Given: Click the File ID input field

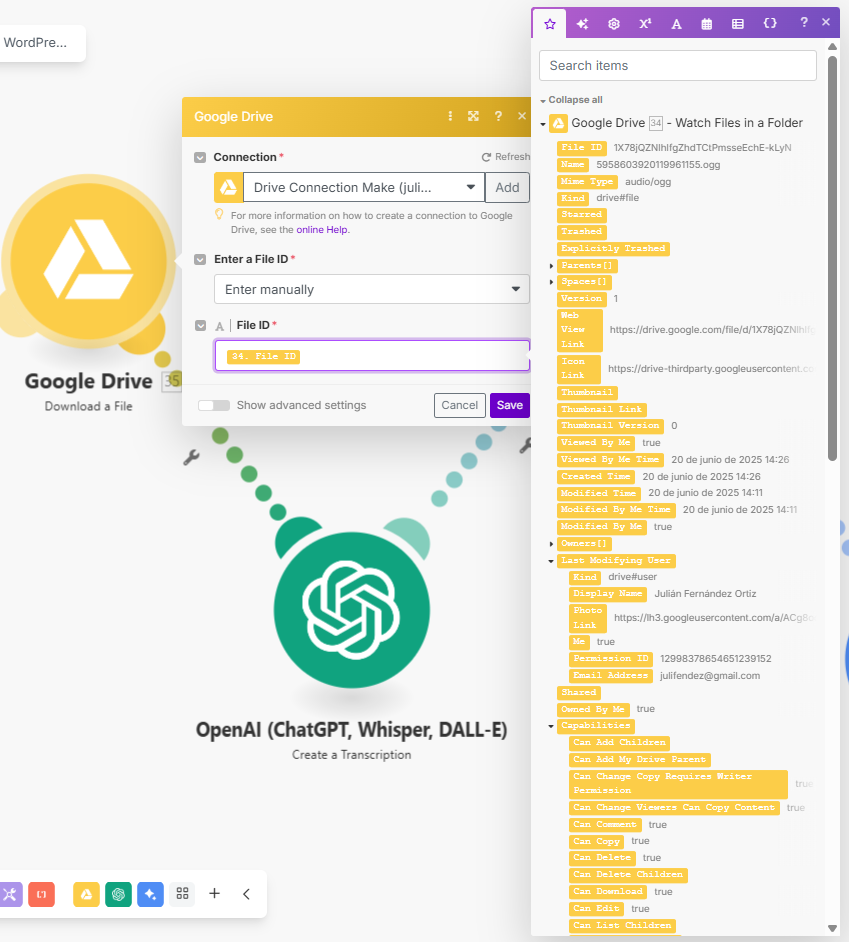Looking at the screenshot, I should point(372,356).
